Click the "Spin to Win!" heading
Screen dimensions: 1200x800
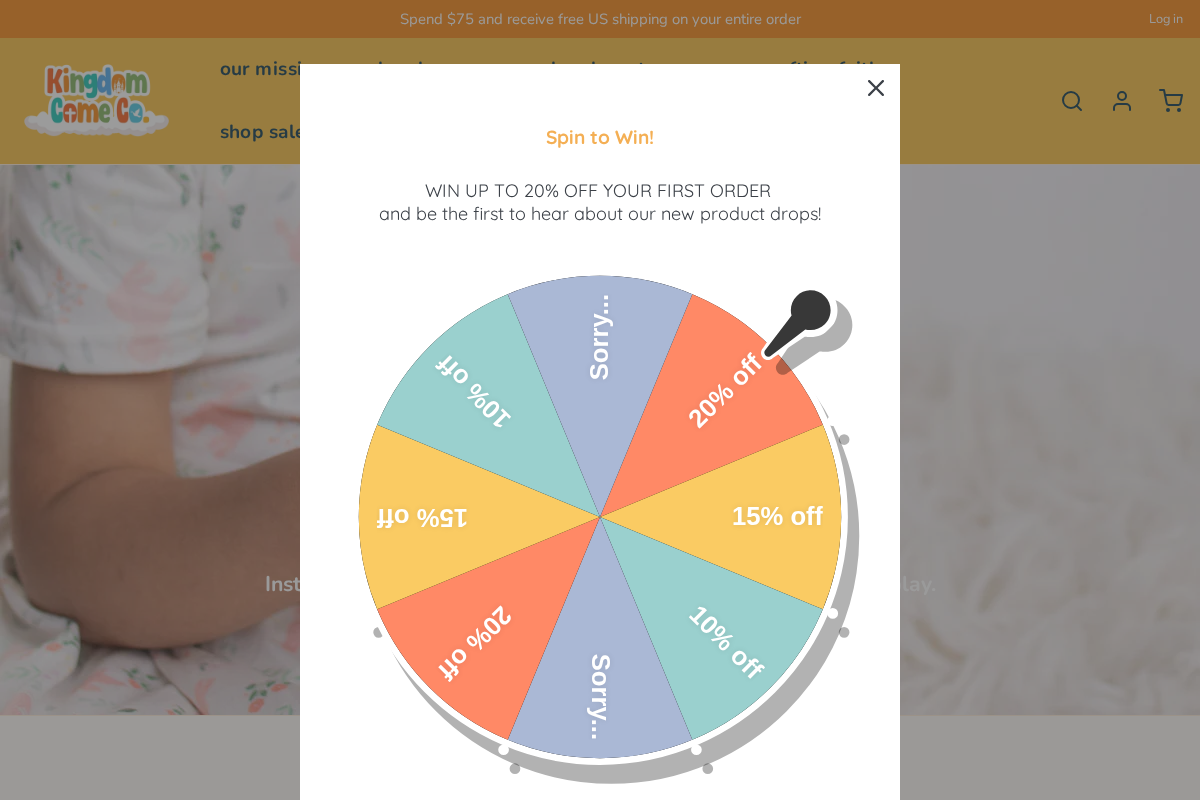click(600, 138)
